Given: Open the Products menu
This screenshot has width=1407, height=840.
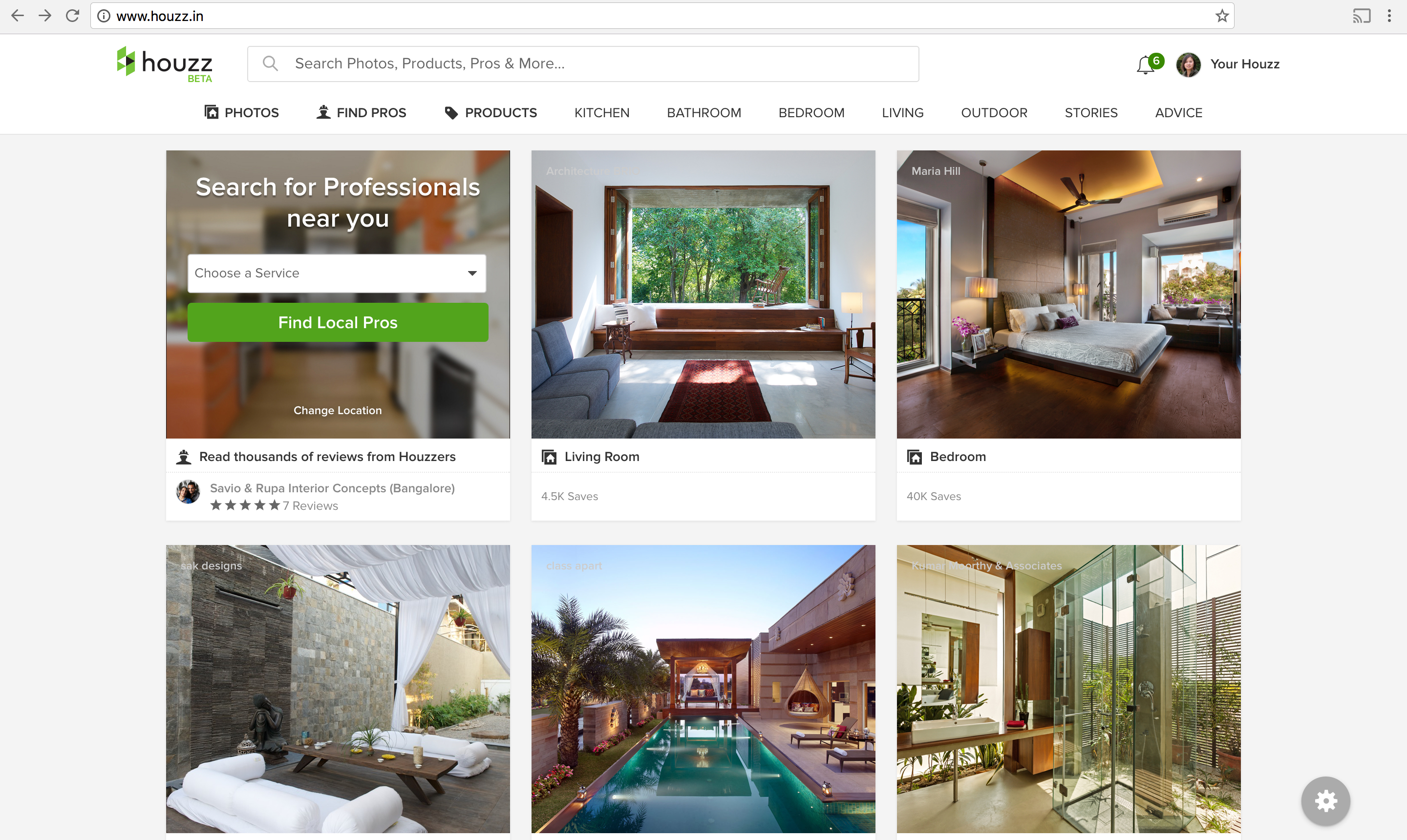Looking at the screenshot, I should [491, 113].
